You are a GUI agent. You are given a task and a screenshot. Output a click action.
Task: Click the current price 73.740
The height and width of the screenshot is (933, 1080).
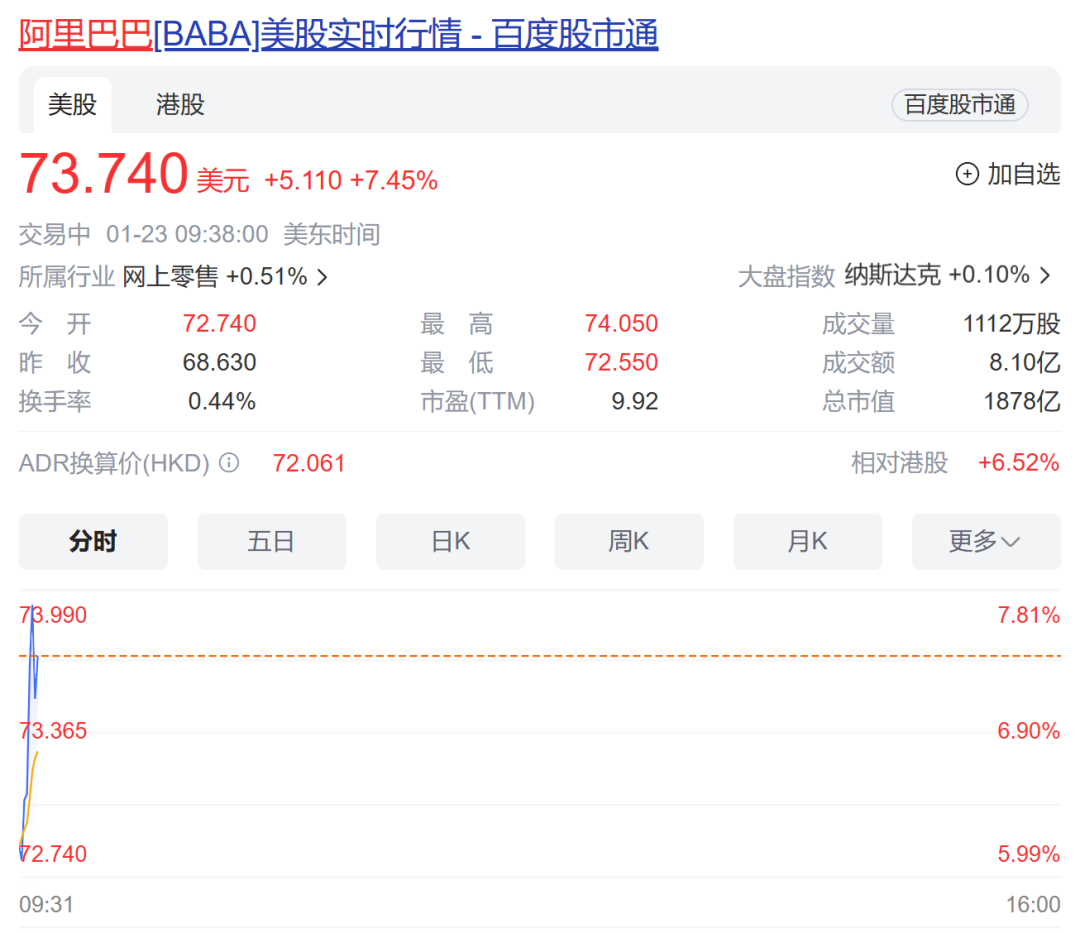pyautogui.click(x=103, y=173)
